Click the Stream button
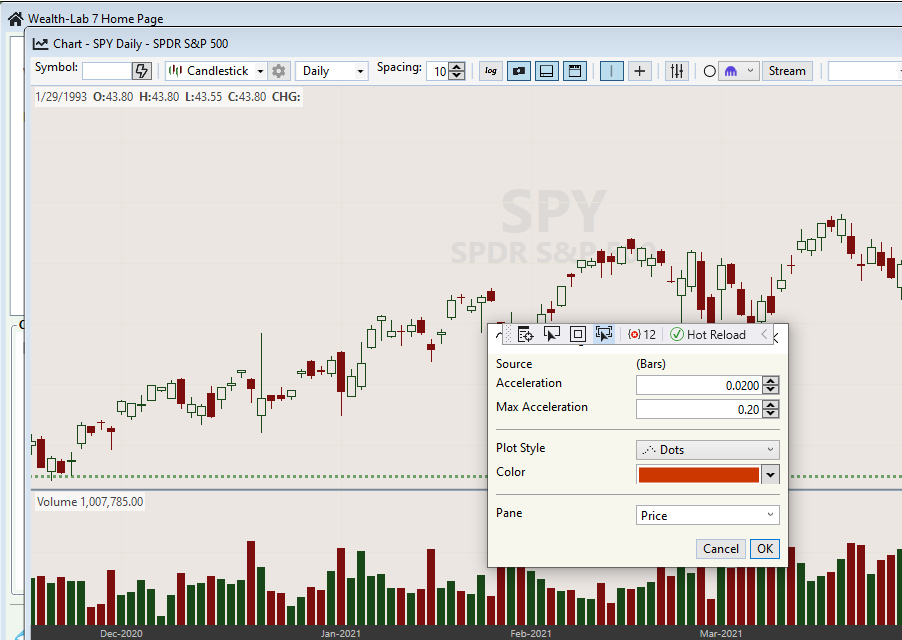 click(x=787, y=71)
